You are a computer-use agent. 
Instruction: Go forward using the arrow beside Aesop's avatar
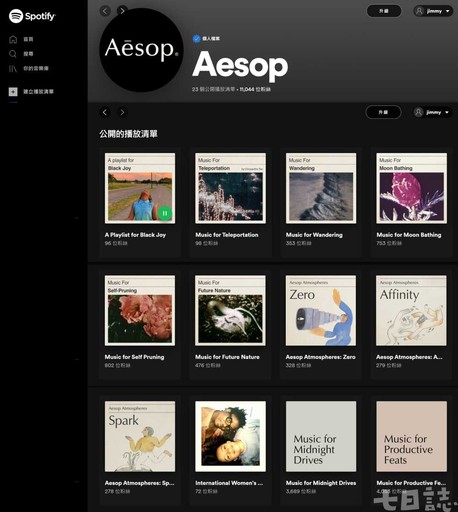coord(122,11)
